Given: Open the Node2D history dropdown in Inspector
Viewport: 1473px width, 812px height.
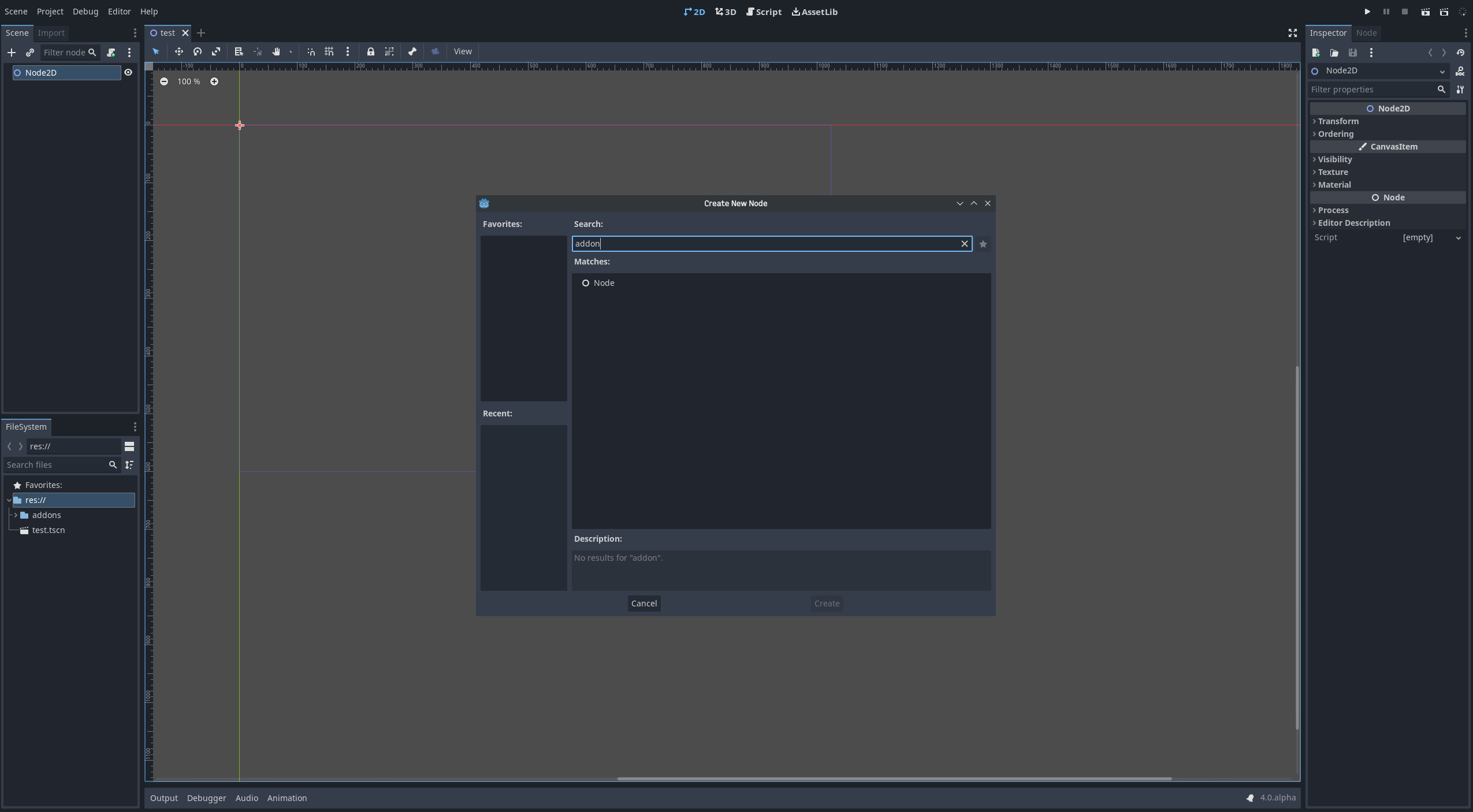Looking at the screenshot, I should 1442,70.
